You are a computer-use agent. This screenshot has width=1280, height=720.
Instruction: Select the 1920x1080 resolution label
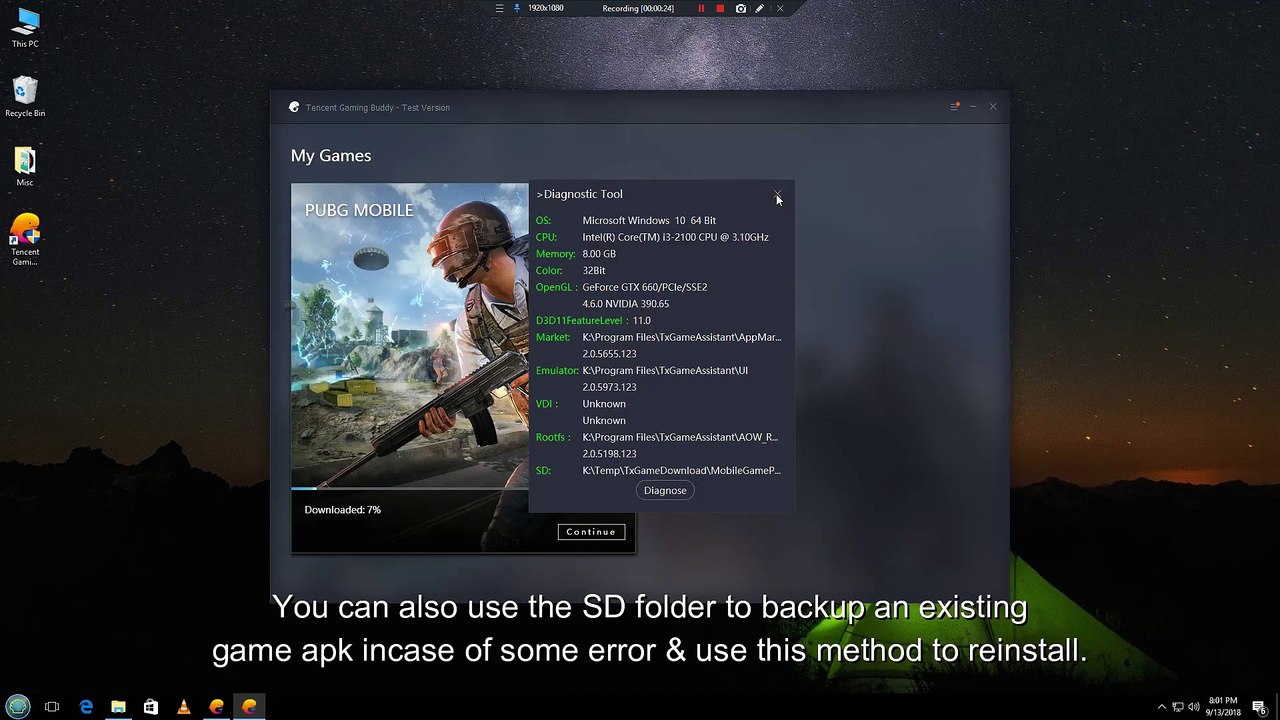pos(546,8)
